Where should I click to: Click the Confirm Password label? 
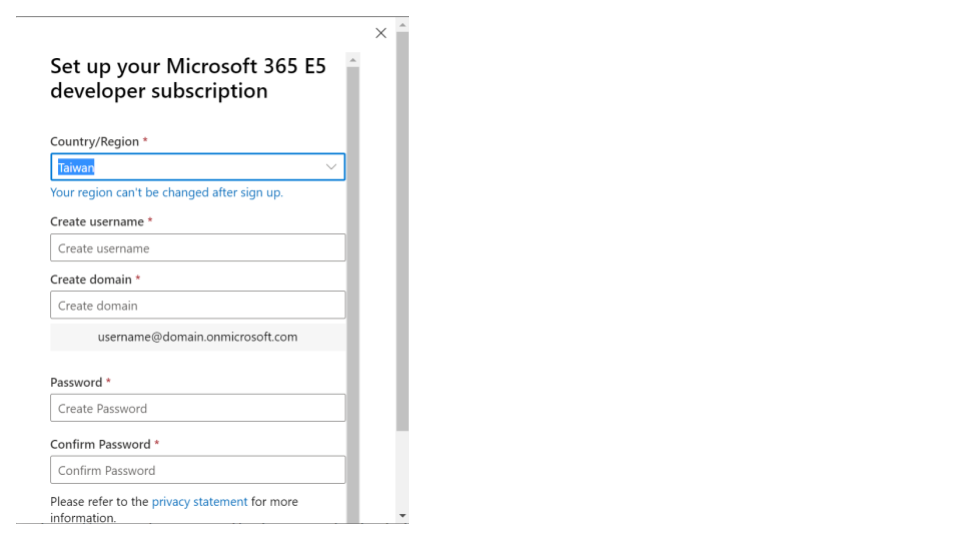[x=100, y=444]
